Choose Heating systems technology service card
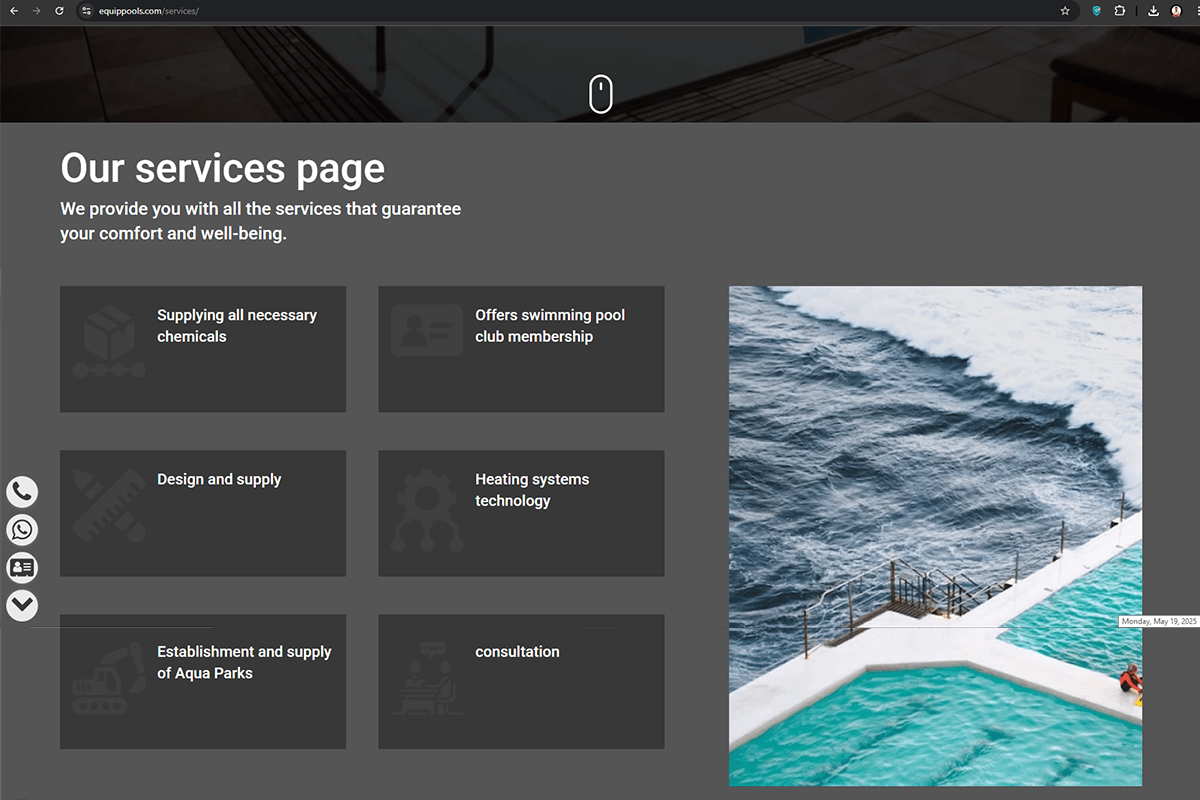The image size is (1200, 800). (x=521, y=513)
